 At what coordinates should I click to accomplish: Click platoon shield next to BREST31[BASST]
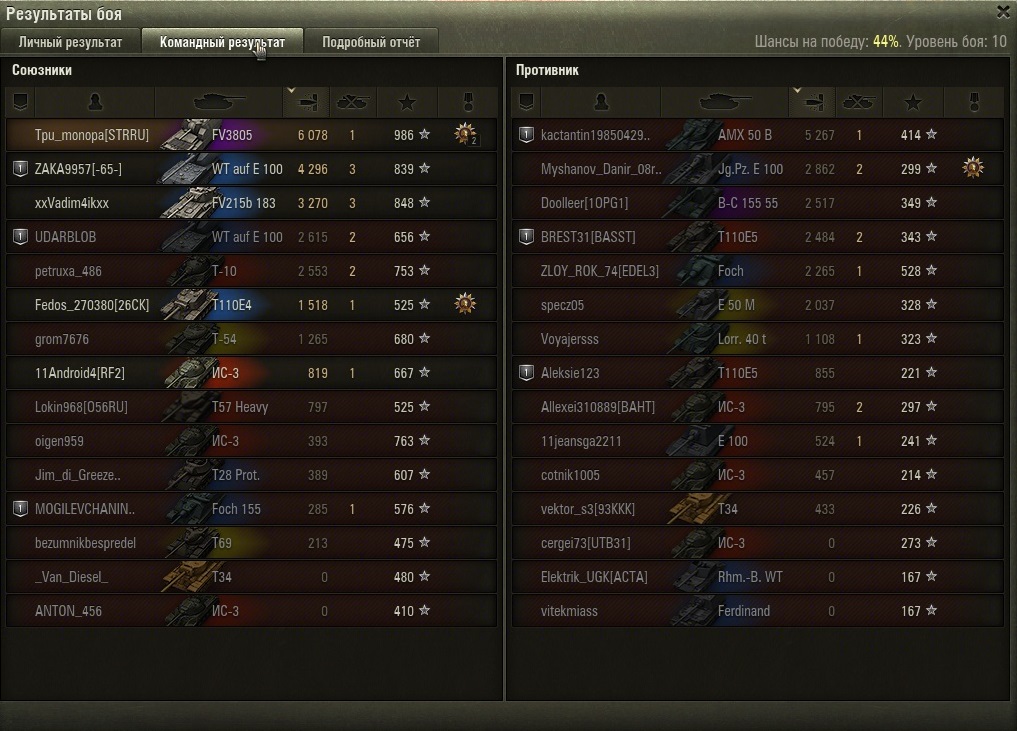(x=526, y=237)
